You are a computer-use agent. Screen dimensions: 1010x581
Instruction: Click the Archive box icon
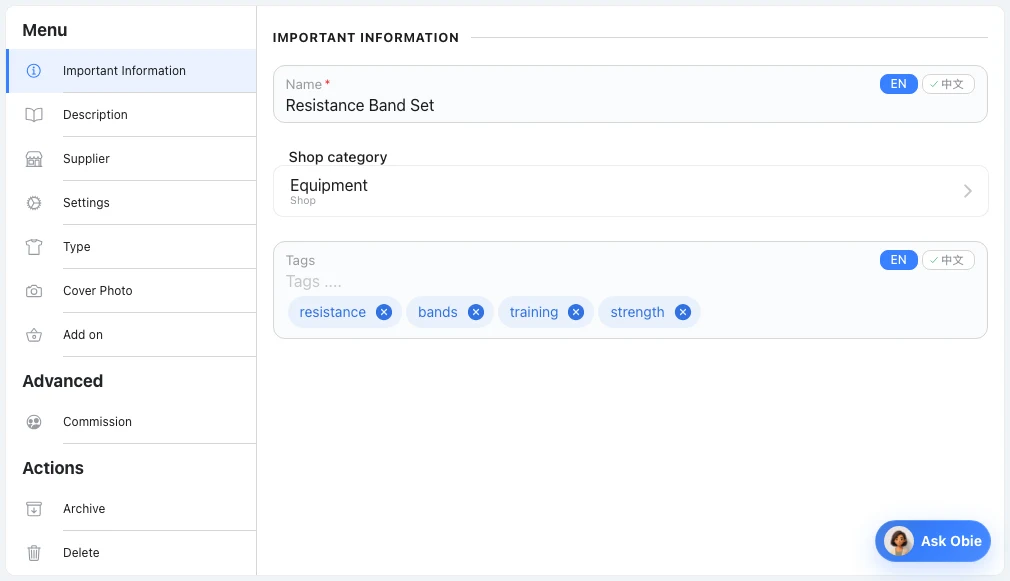pyautogui.click(x=33, y=509)
